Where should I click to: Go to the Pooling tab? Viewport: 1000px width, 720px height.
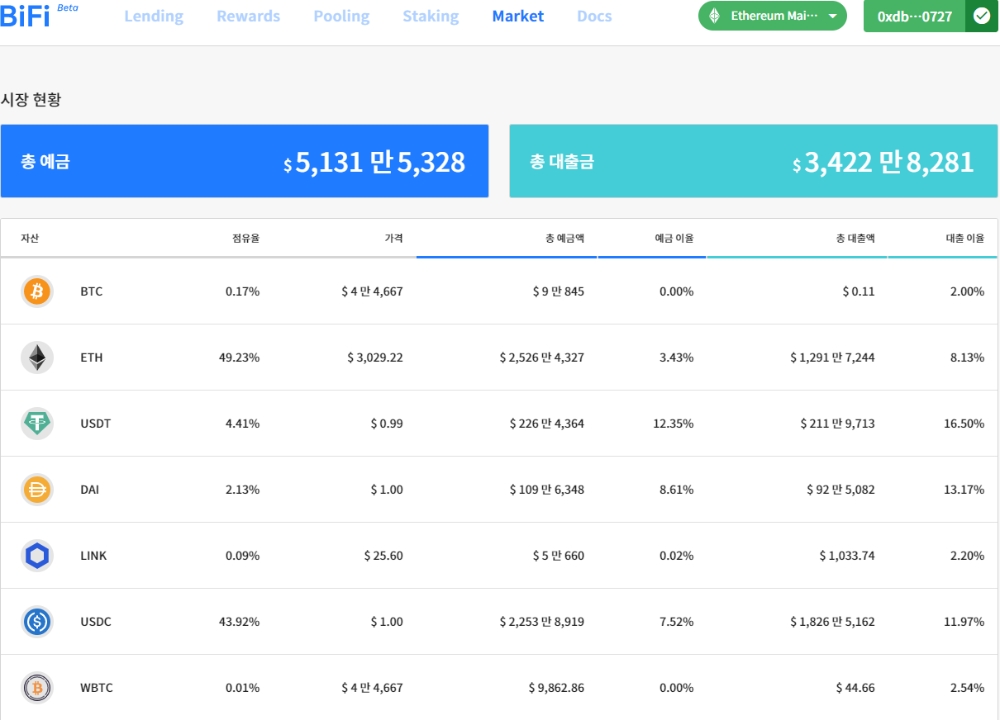click(x=341, y=16)
